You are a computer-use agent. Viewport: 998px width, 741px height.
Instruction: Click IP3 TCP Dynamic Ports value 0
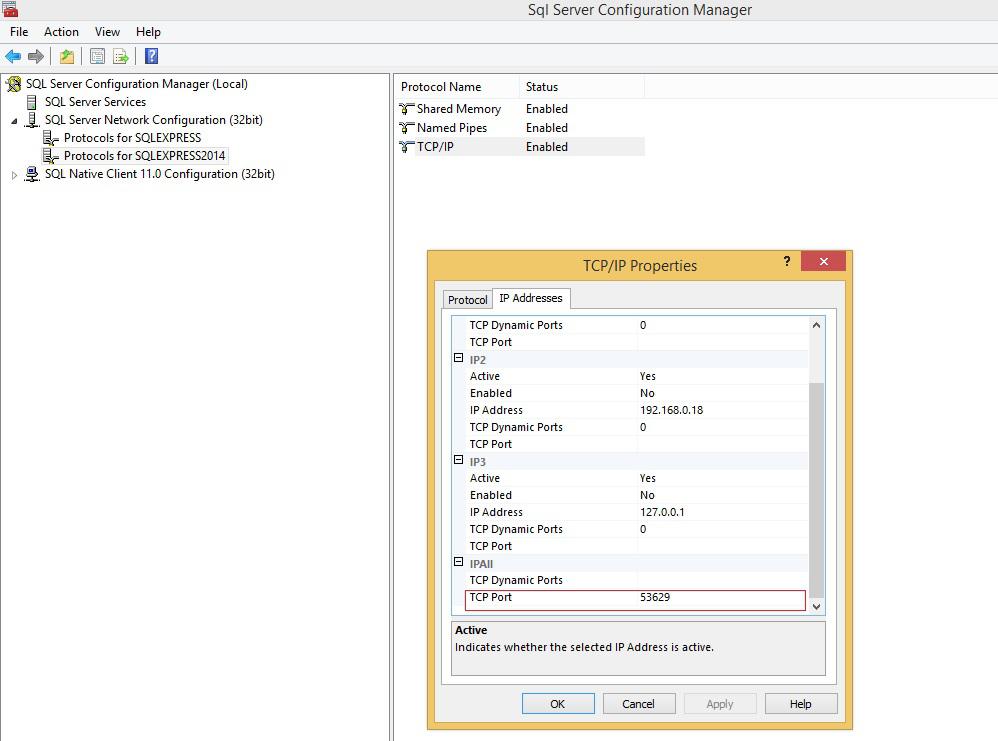(x=643, y=529)
